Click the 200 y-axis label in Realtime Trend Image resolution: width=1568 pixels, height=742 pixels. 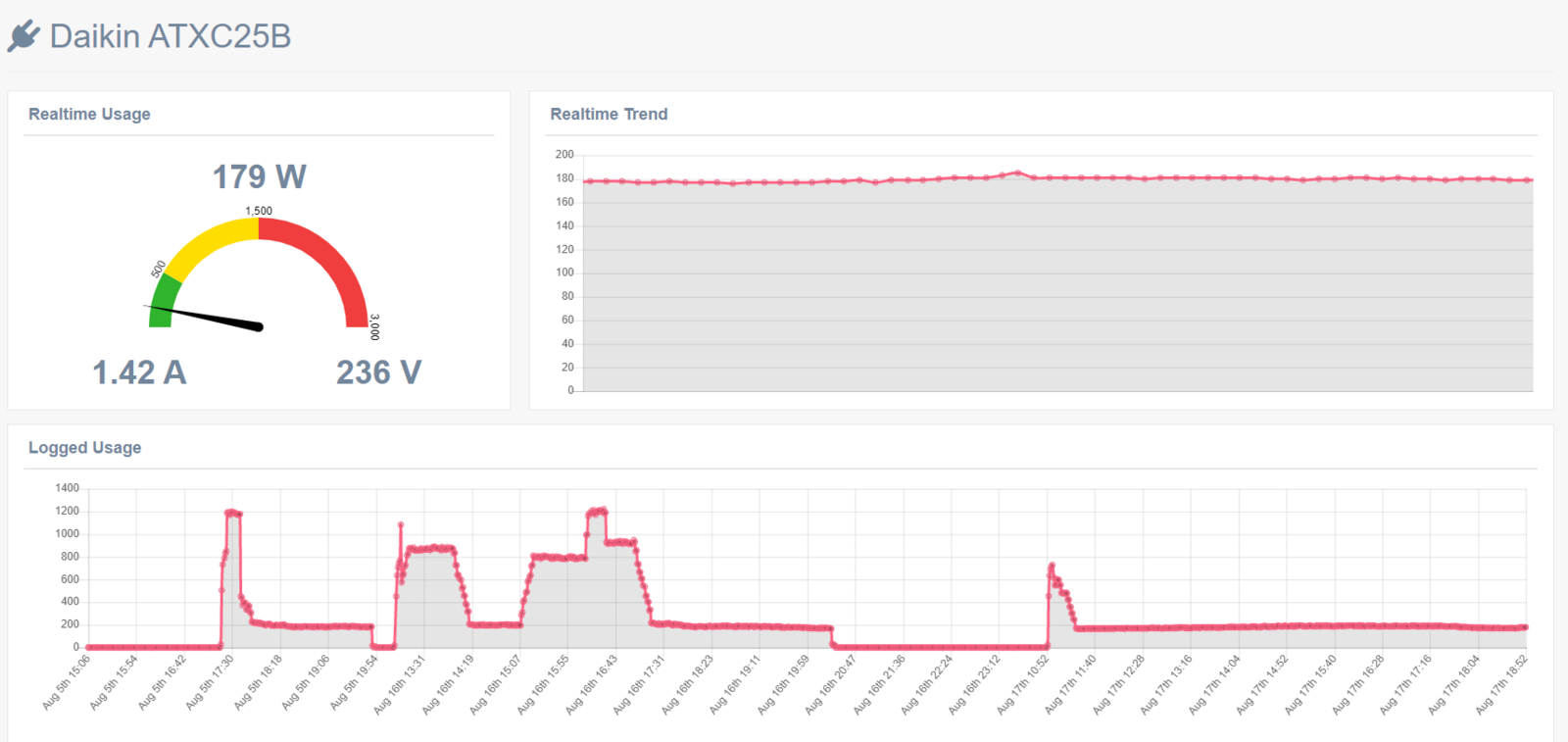(x=564, y=154)
